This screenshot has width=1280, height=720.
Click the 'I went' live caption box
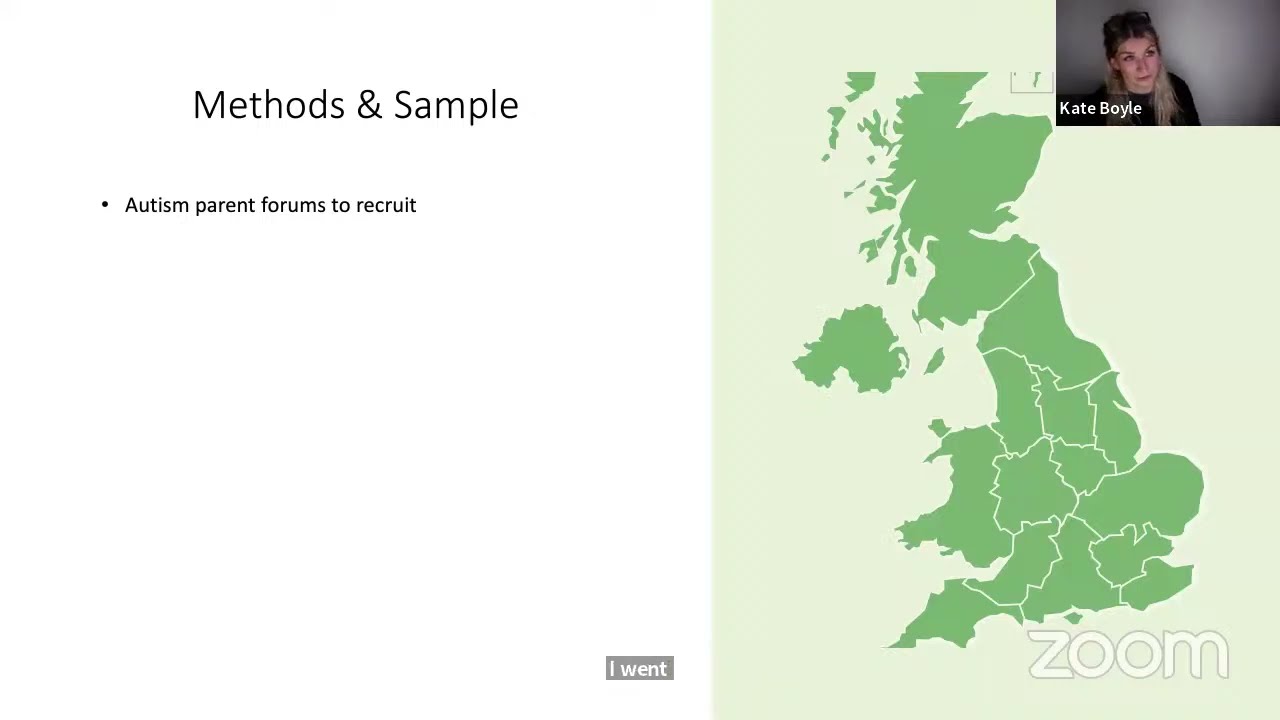(640, 669)
